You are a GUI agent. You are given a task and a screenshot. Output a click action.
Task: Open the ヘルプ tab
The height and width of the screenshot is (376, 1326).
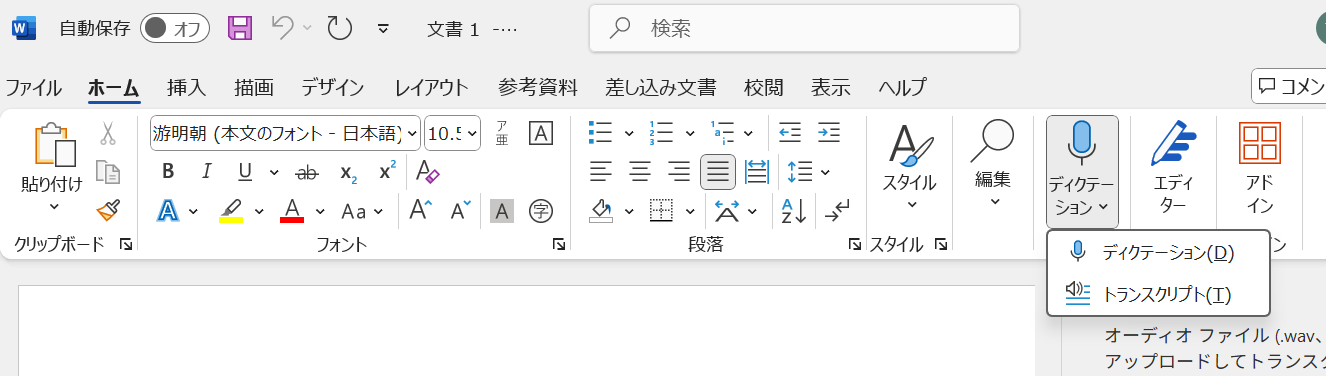[x=902, y=87]
